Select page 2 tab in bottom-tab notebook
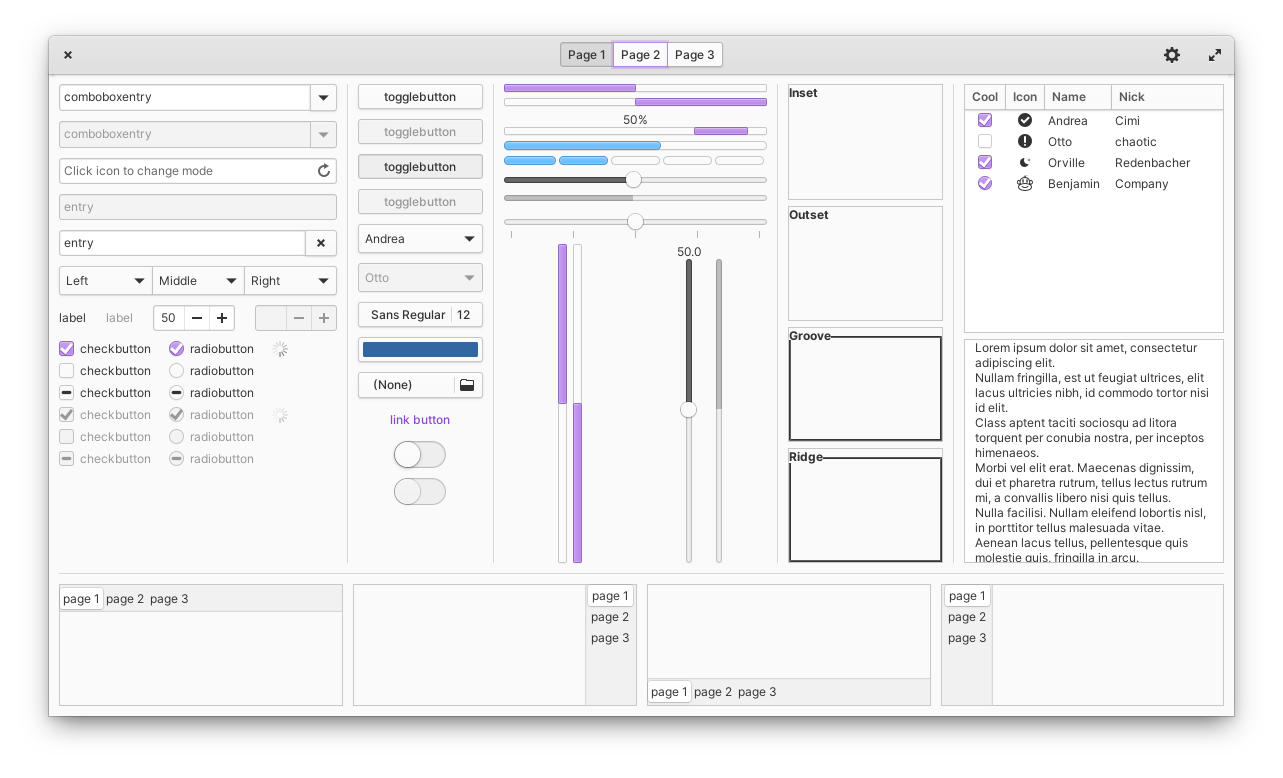The image size is (1283, 778). (713, 692)
